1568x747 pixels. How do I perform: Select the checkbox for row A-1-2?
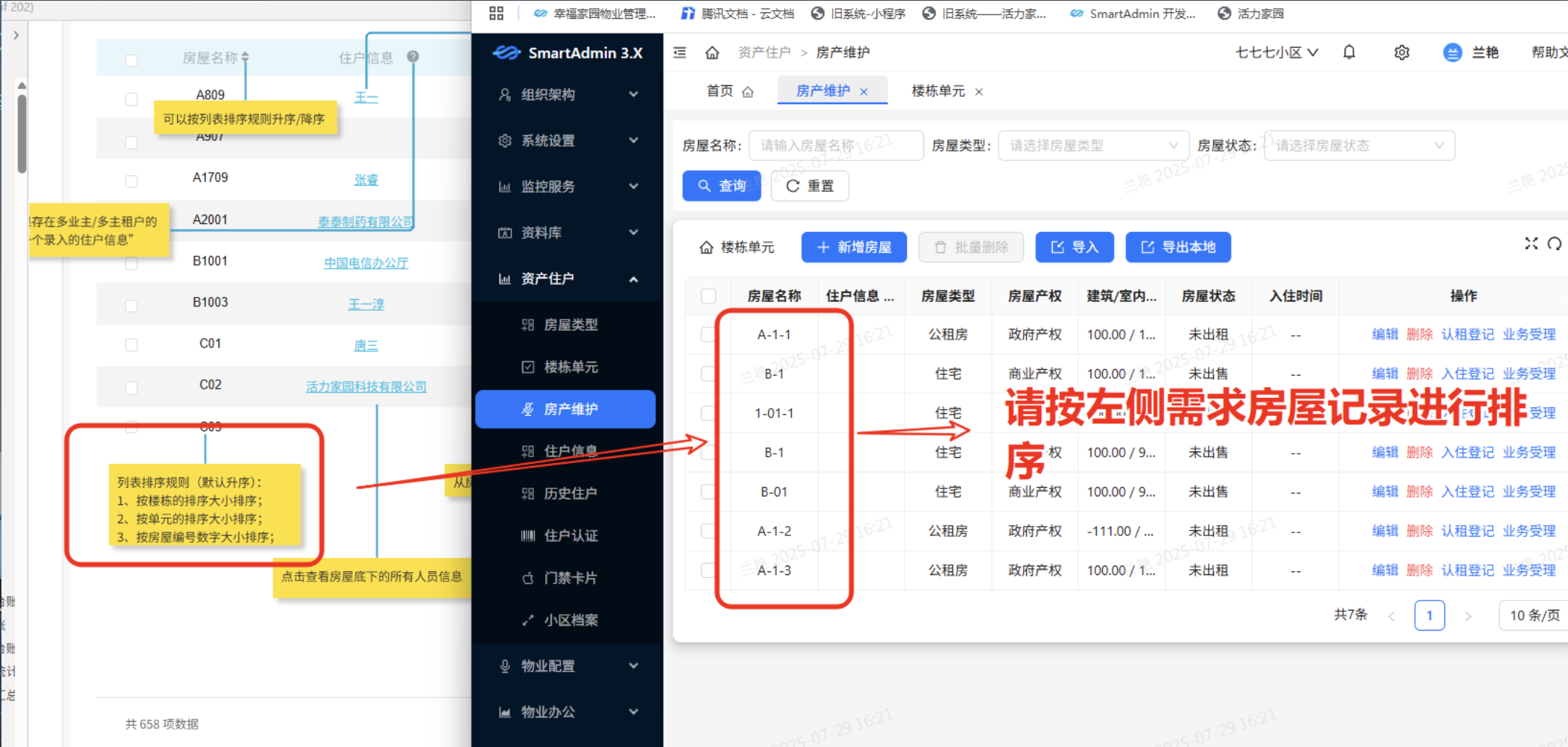pos(708,531)
